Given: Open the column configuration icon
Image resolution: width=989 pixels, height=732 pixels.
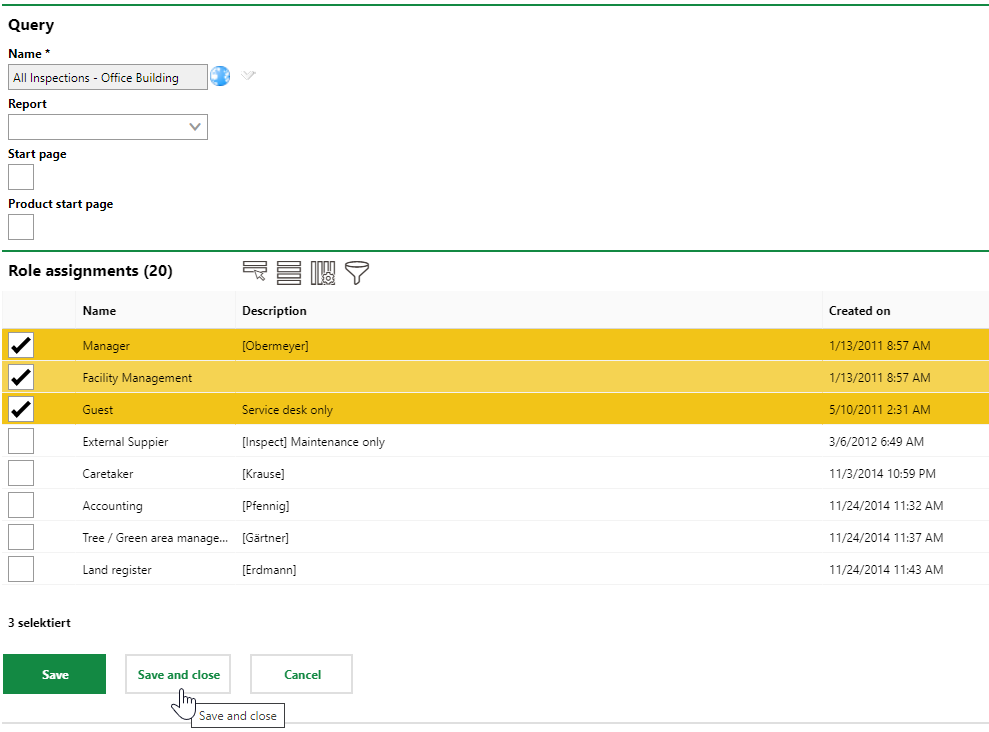Looking at the screenshot, I should coord(322,272).
